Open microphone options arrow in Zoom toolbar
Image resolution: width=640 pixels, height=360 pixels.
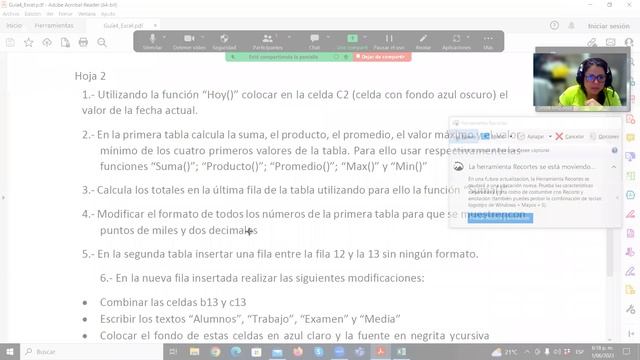(x=164, y=37)
